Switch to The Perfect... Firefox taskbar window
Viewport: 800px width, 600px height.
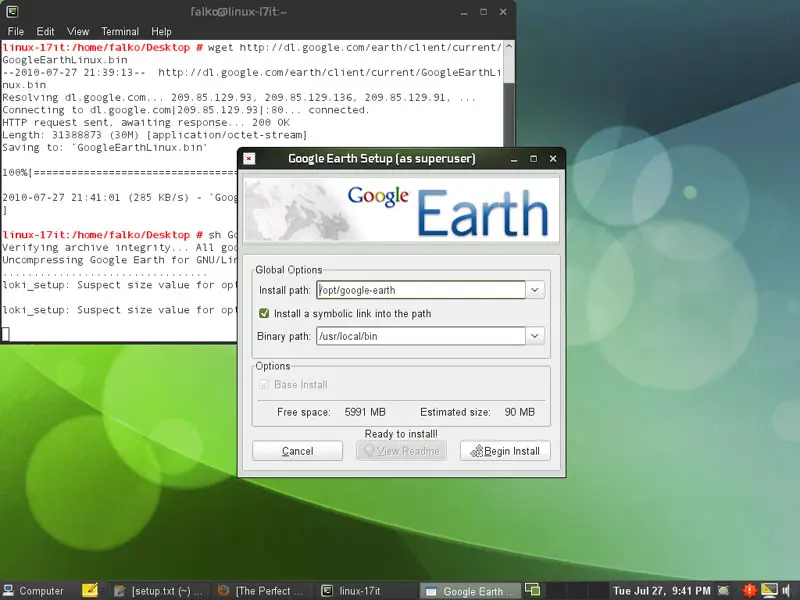(260, 591)
